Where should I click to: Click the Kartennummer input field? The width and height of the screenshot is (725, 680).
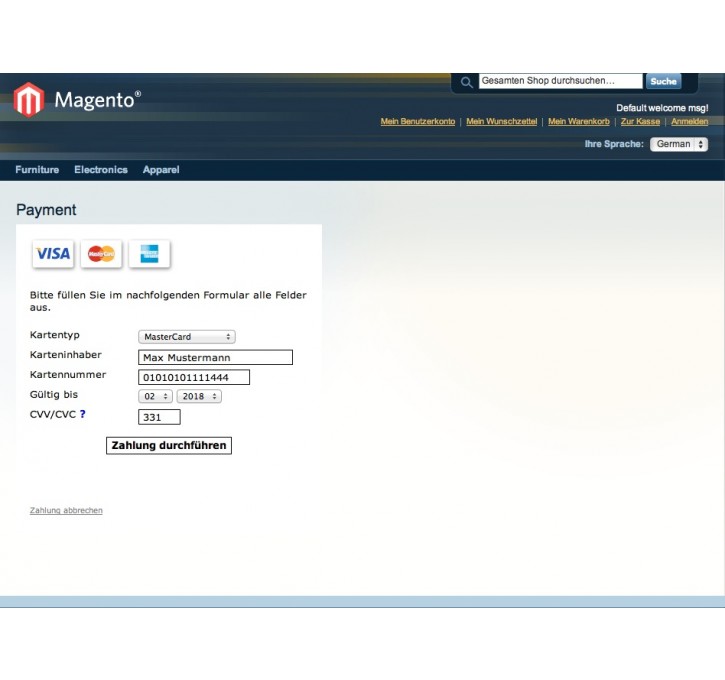(x=194, y=377)
